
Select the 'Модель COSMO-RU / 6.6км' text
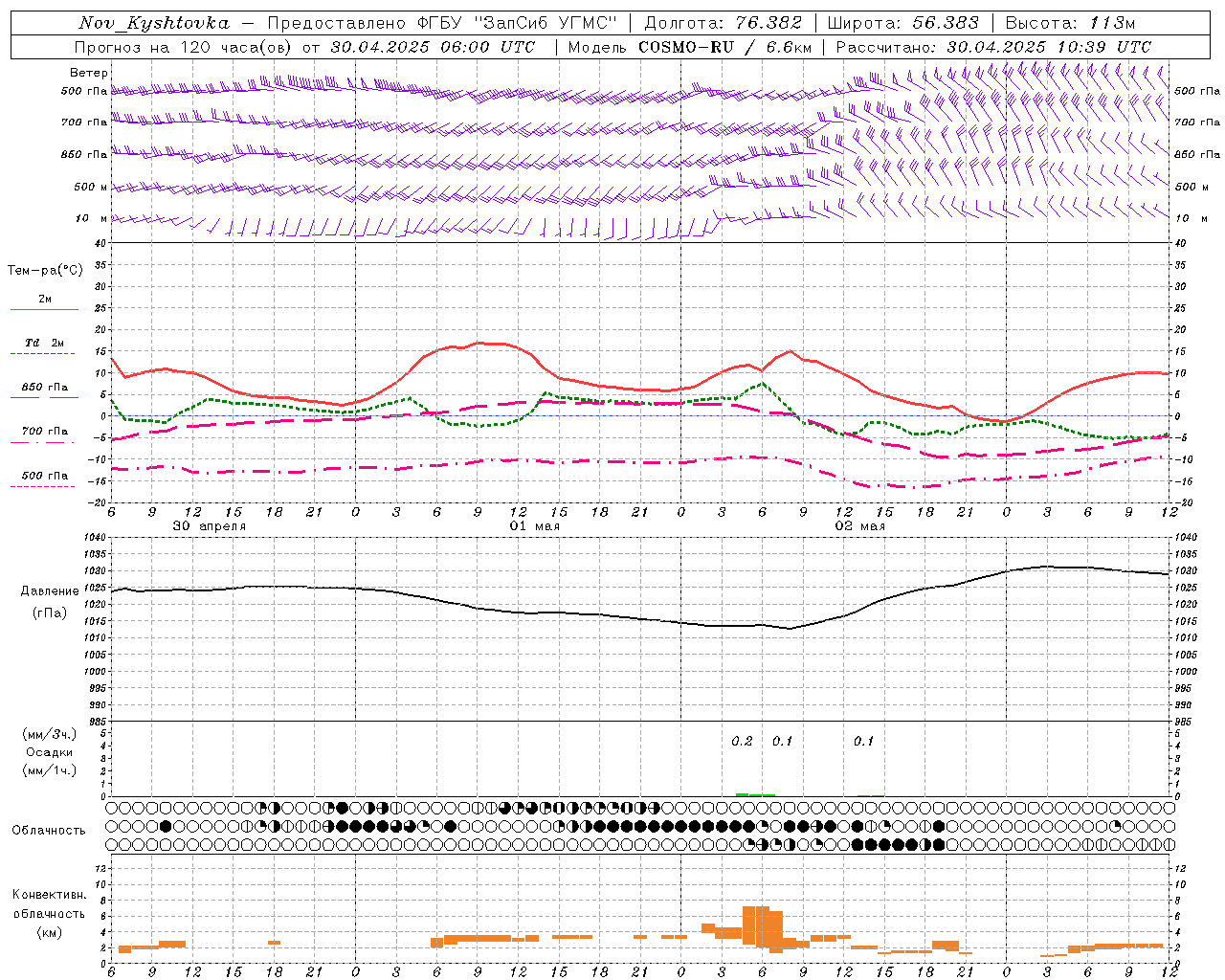click(690, 47)
